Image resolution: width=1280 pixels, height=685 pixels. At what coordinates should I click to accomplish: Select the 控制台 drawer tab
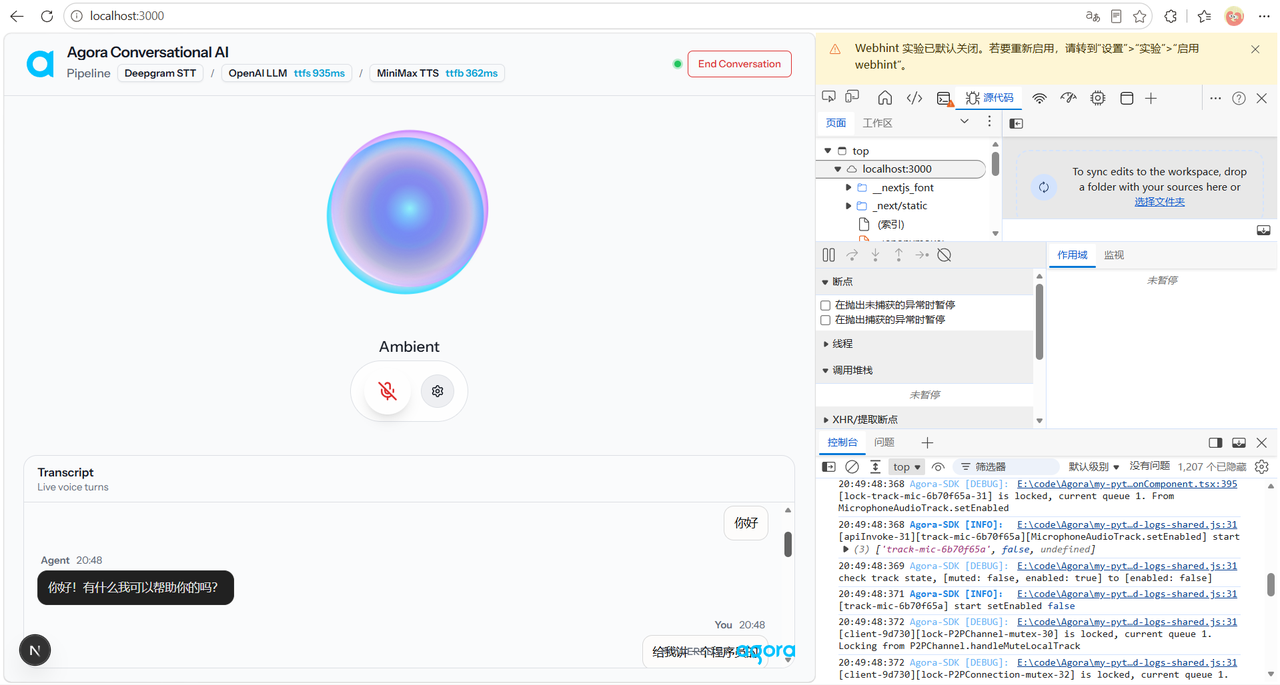(x=842, y=442)
